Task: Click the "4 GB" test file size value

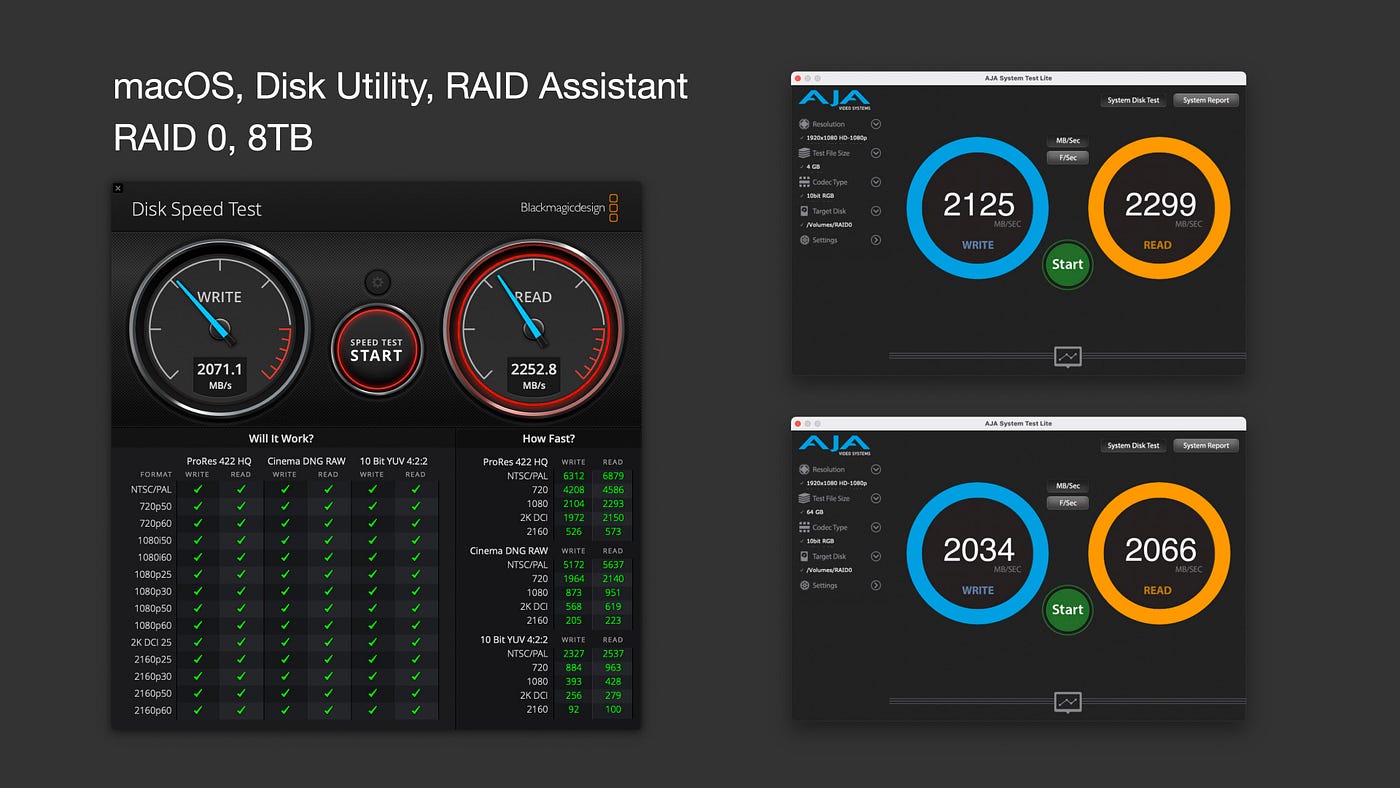Action: pos(813,167)
